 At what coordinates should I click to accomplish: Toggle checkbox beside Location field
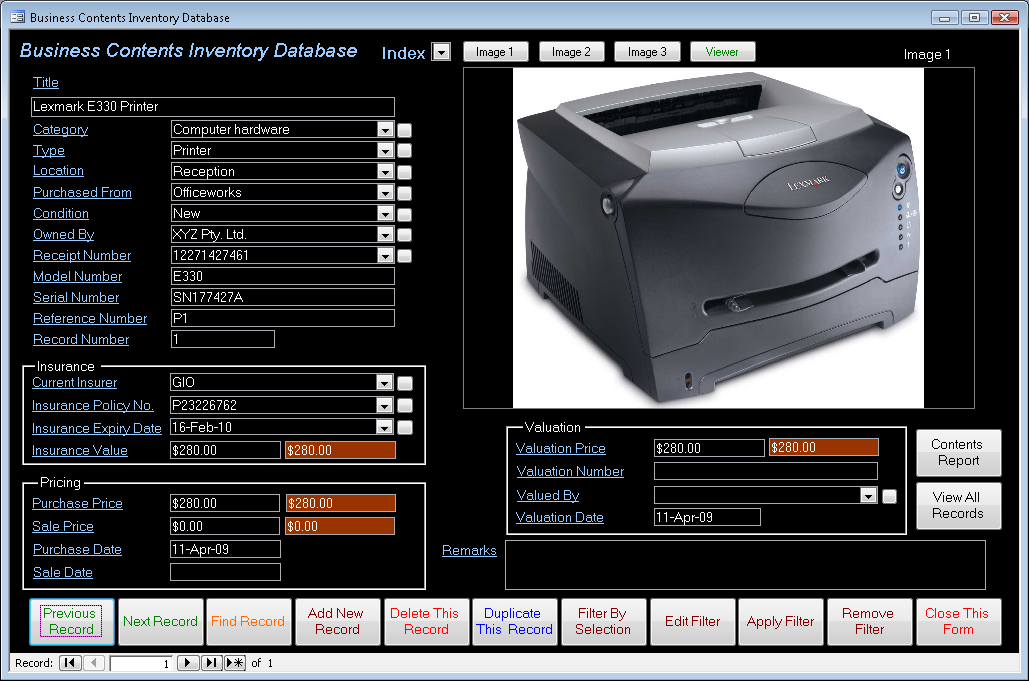coord(405,172)
